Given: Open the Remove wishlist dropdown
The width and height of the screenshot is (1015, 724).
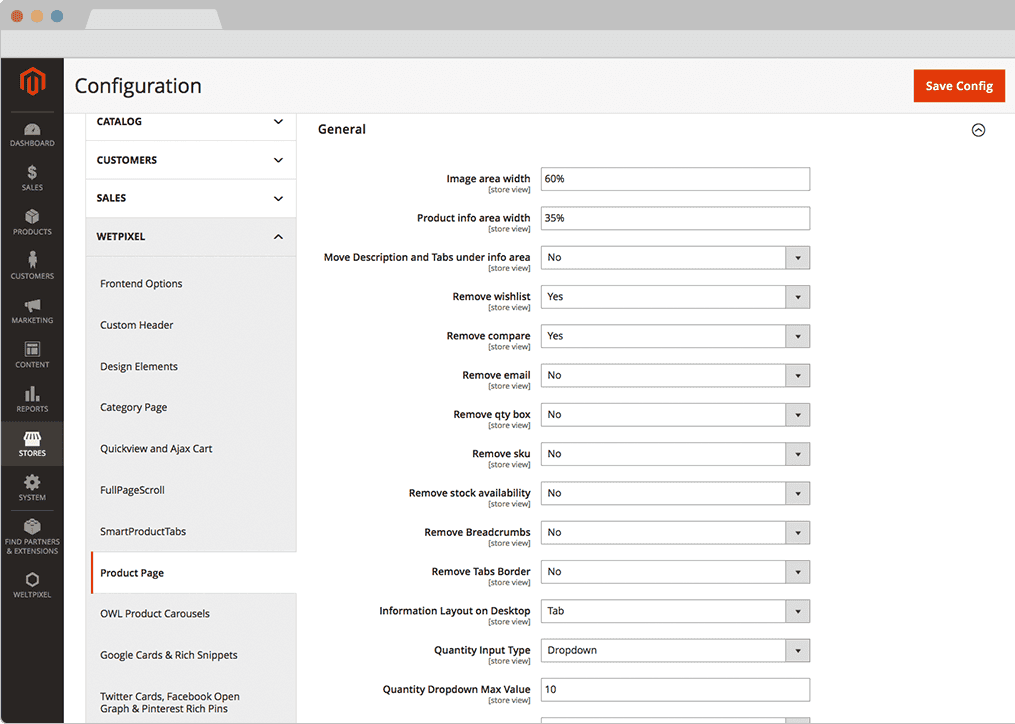Looking at the screenshot, I should (x=675, y=297).
